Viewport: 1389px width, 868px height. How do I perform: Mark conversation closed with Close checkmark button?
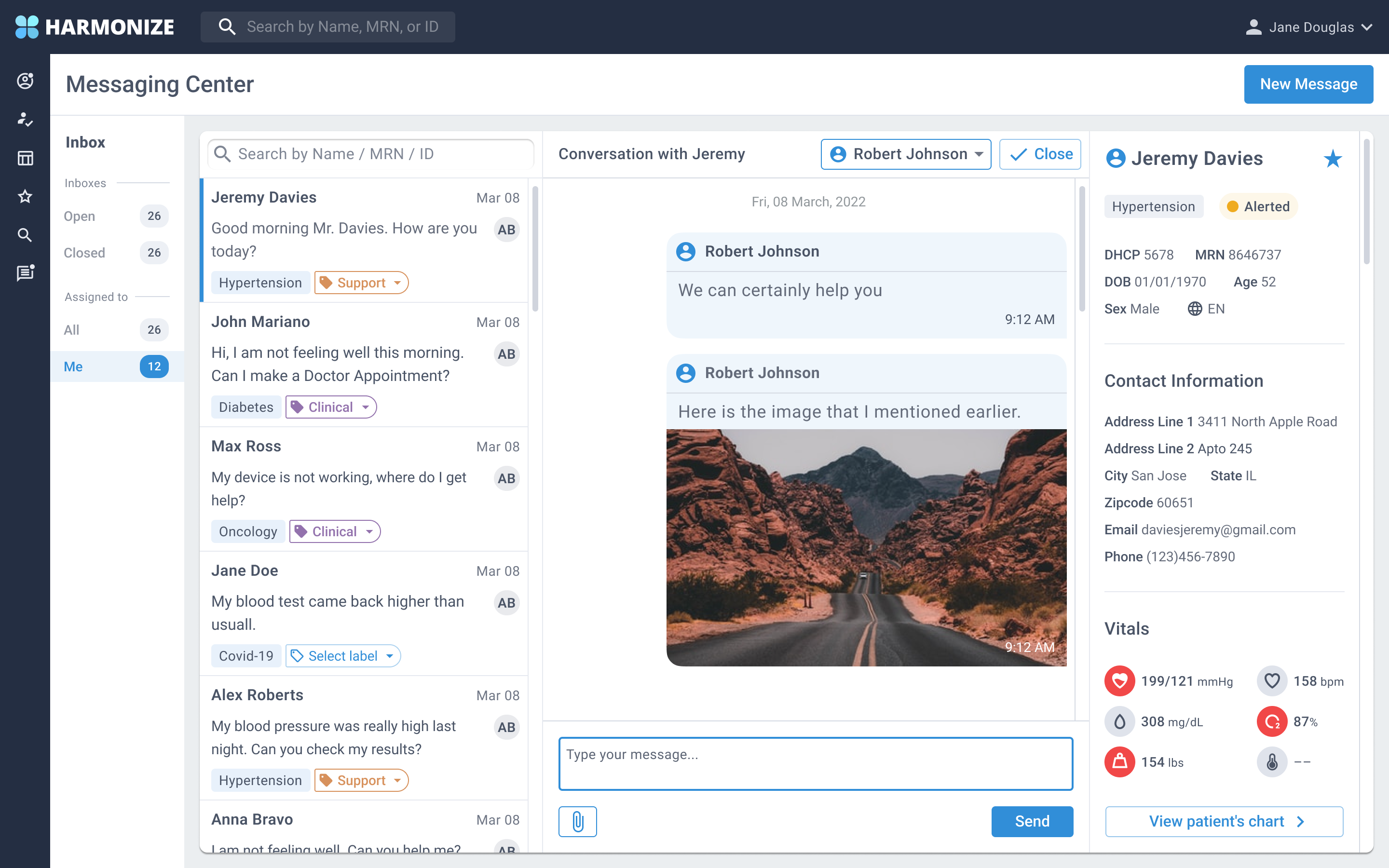1040,154
